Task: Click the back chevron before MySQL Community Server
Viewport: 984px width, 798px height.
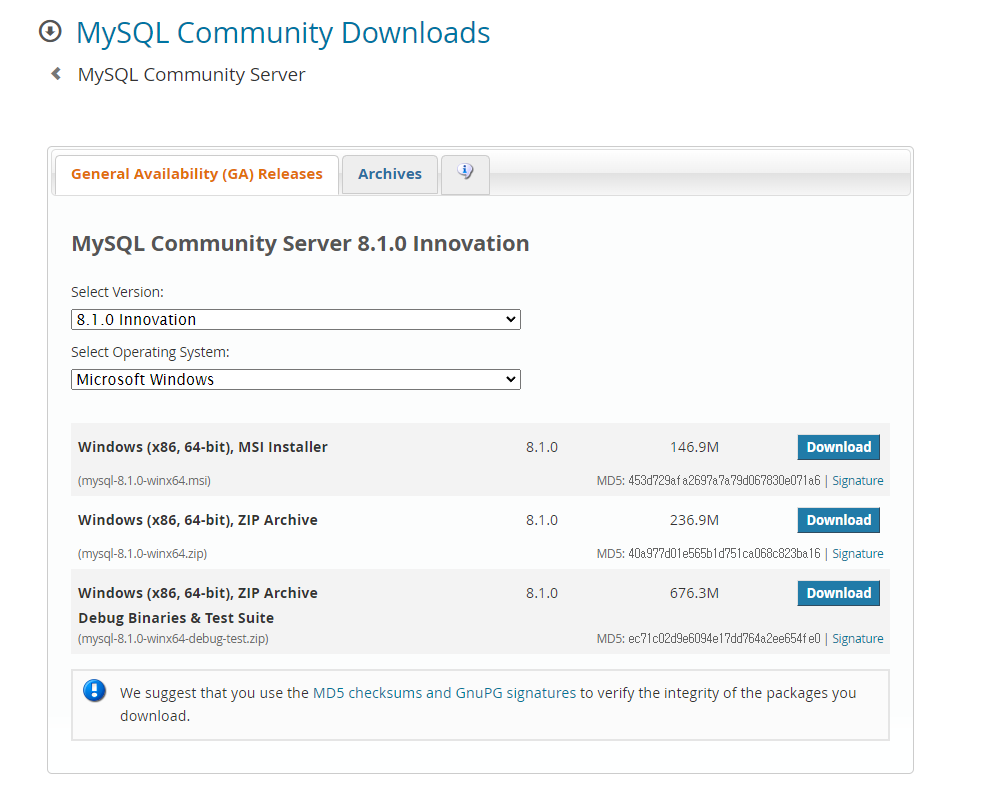Action: tap(56, 74)
